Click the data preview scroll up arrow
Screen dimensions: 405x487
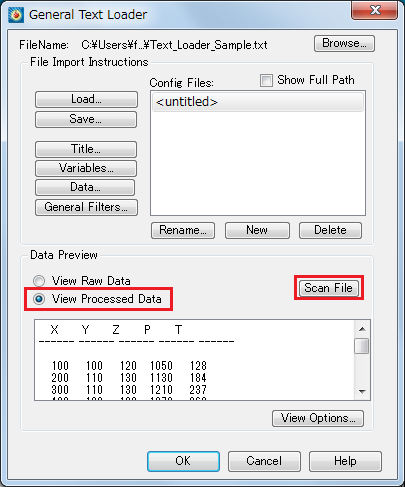[x=362, y=329]
